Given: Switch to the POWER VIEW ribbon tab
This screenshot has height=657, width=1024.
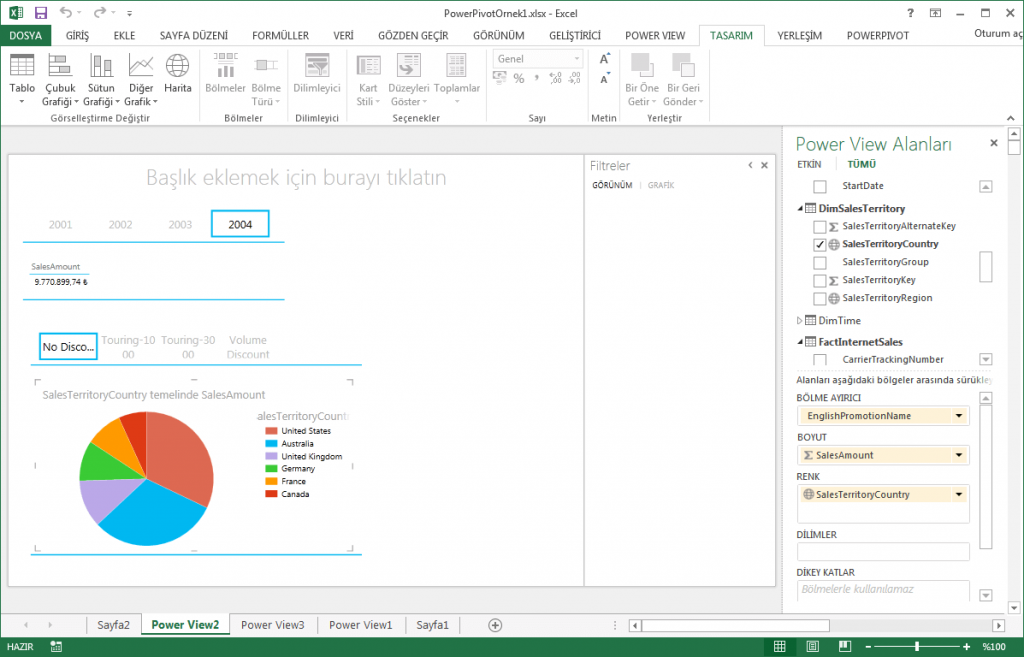Looking at the screenshot, I should 655,35.
